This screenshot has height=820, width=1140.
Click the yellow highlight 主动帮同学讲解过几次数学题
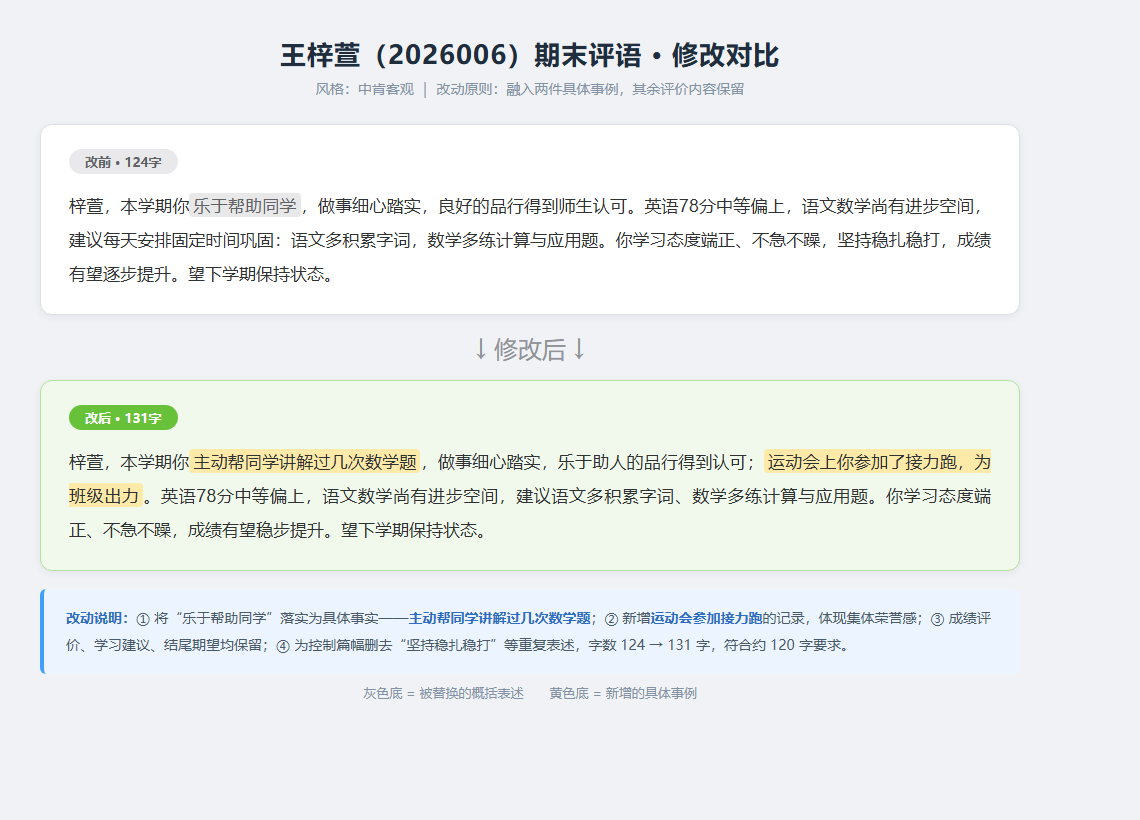(x=305, y=462)
